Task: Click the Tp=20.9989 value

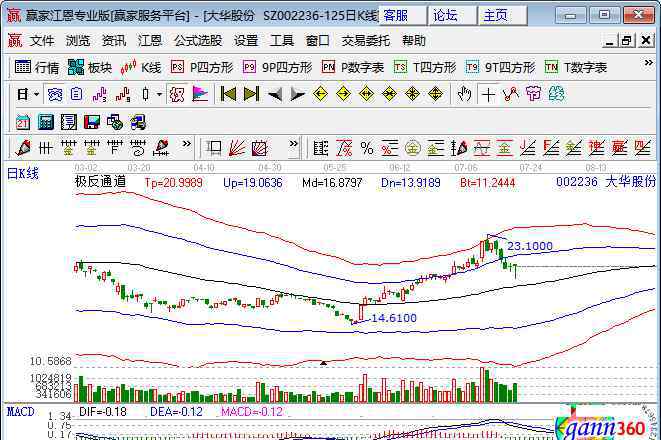Action: click(174, 183)
